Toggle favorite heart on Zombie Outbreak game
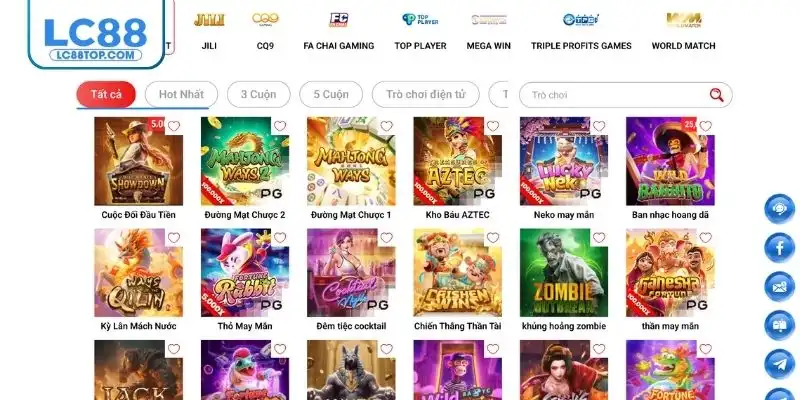The width and height of the screenshot is (800, 400). [598, 238]
